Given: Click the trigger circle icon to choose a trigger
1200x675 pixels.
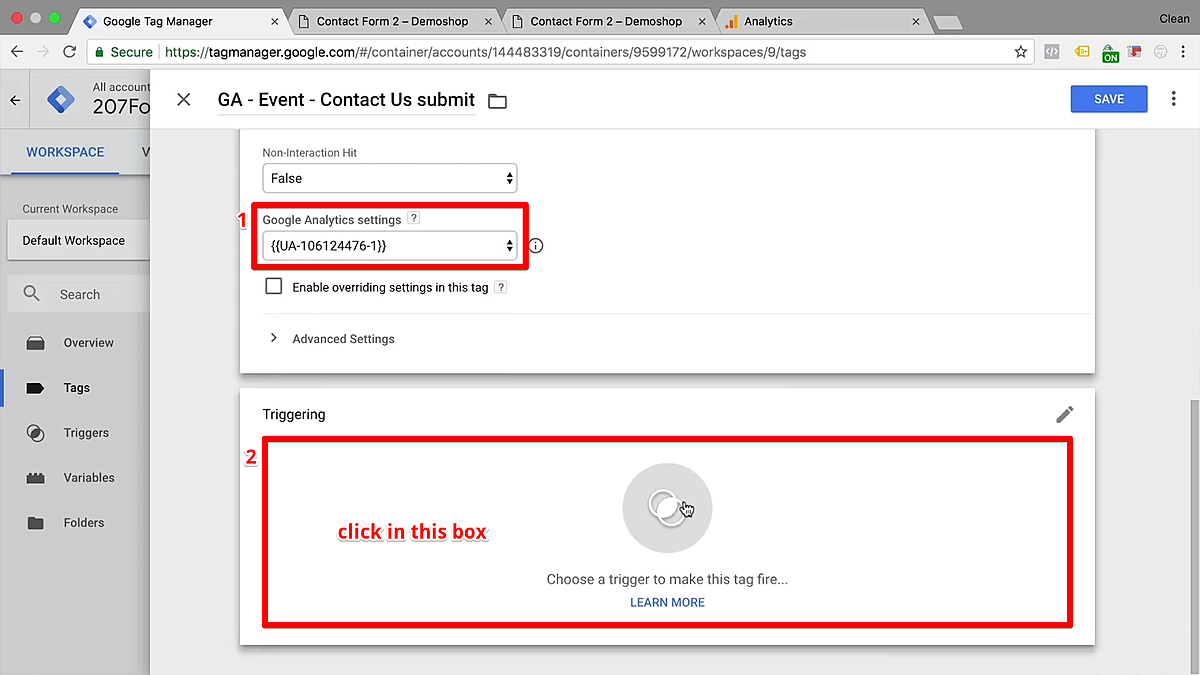Looking at the screenshot, I should pos(667,508).
